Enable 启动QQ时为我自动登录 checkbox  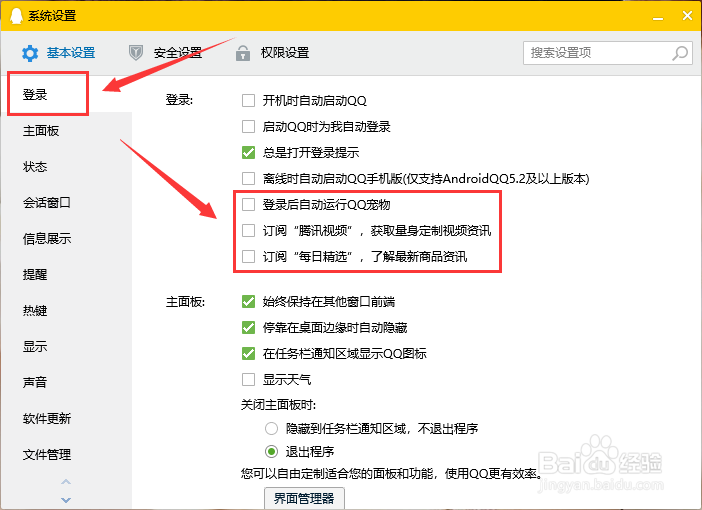[x=248, y=126]
